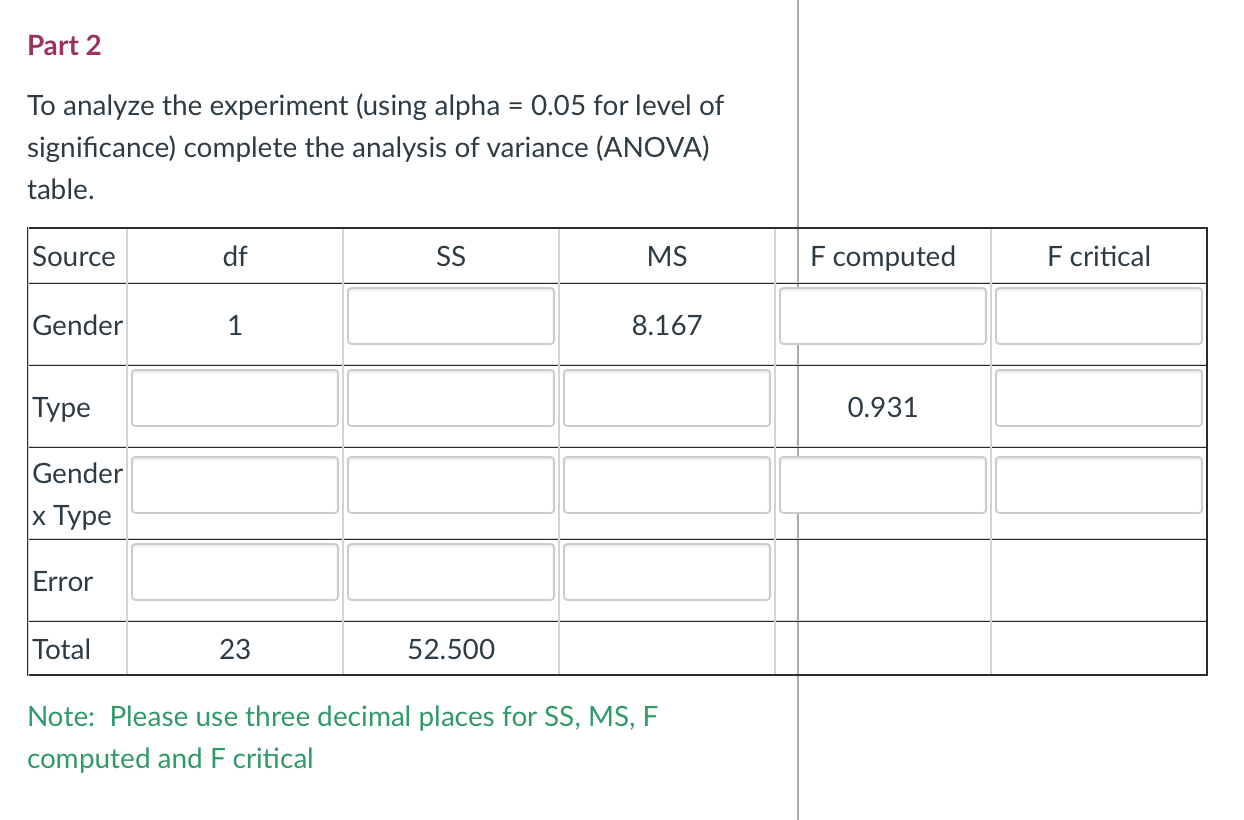Click the MS field for Gender x Type
The image size is (1244, 820).
point(666,485)
